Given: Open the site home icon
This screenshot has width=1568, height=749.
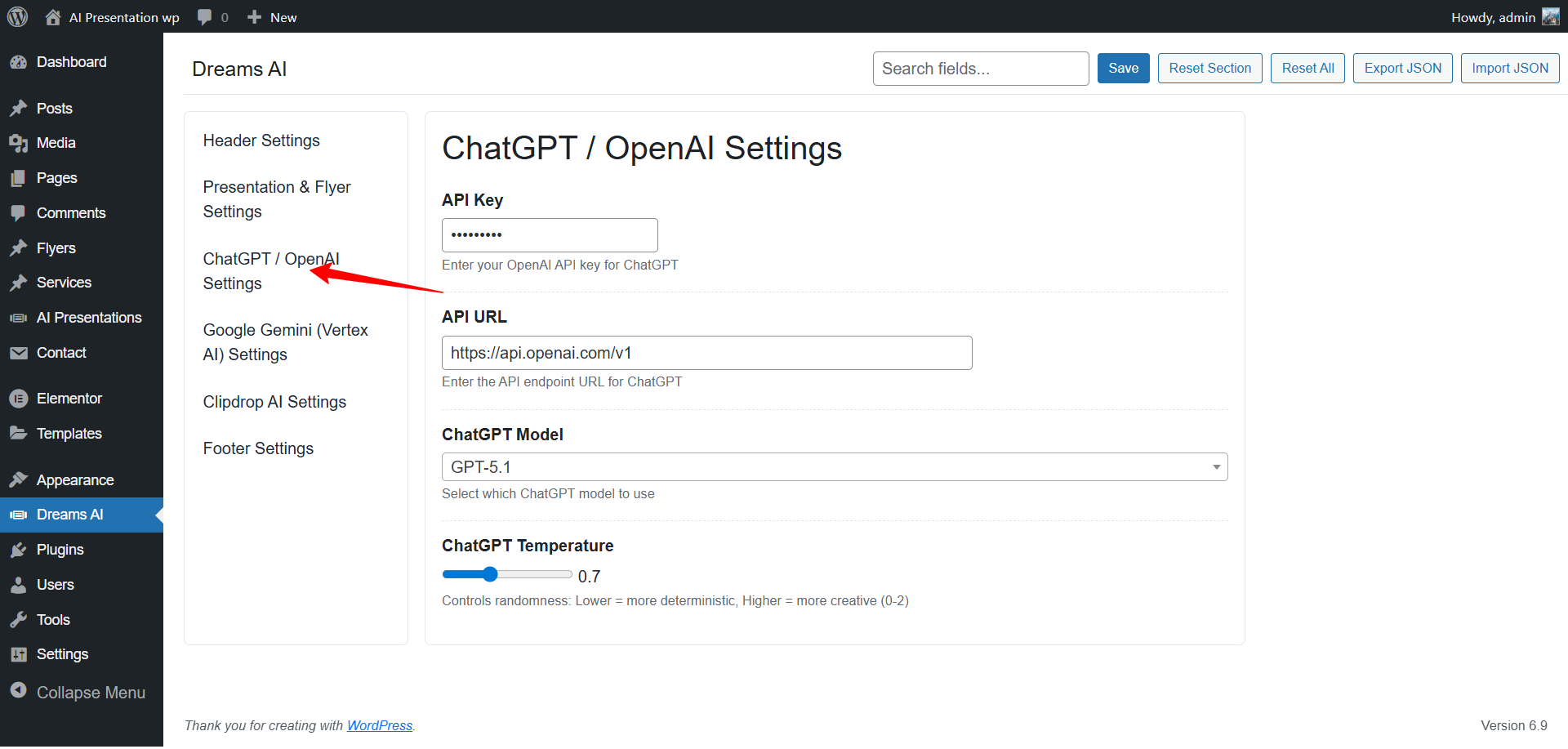Looking at the screenshot, I should pos(53,16).
